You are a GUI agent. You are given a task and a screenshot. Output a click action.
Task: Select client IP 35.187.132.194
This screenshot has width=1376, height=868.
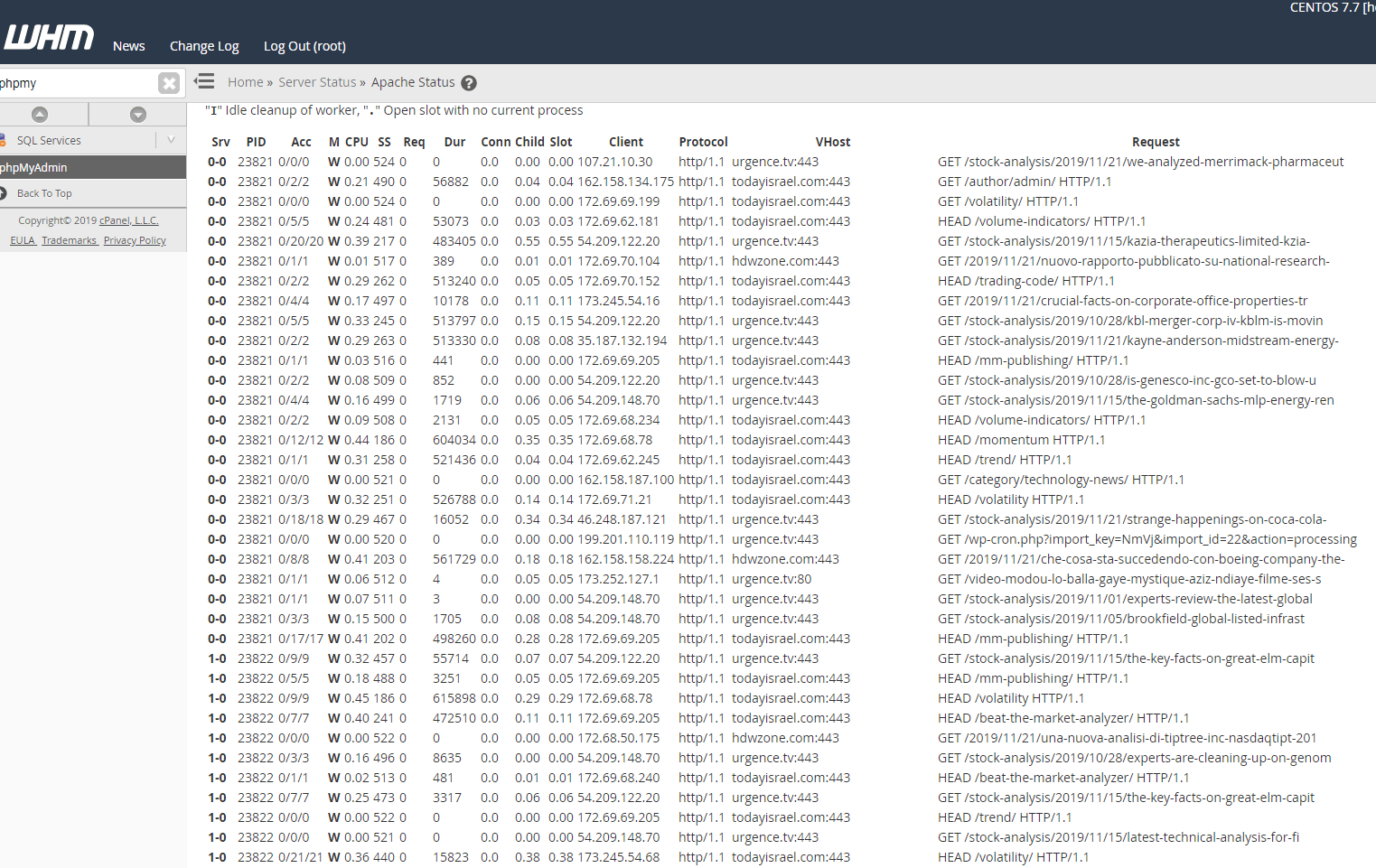point(622,341)
